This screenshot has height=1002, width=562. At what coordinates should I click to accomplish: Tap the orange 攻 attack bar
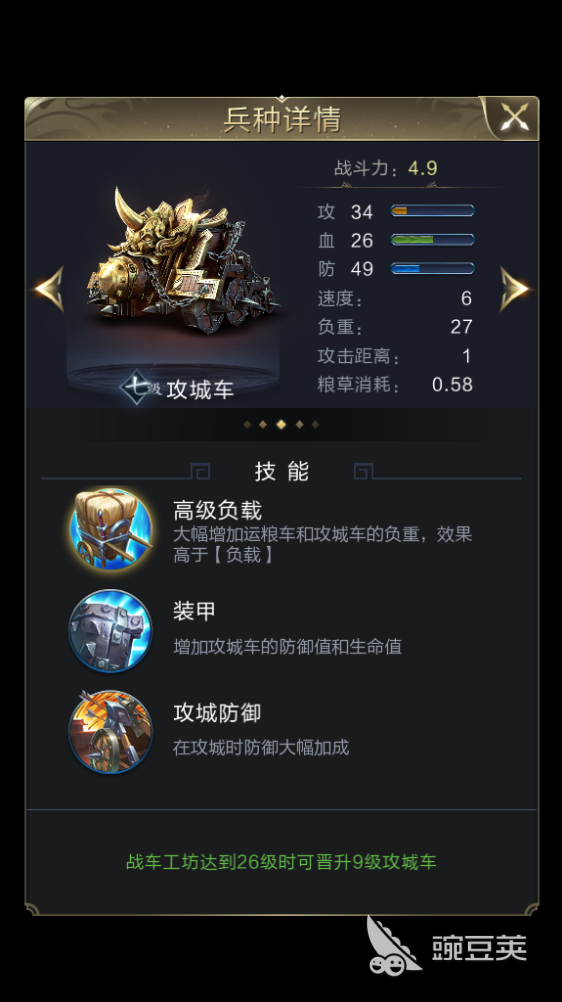point(432,210)
